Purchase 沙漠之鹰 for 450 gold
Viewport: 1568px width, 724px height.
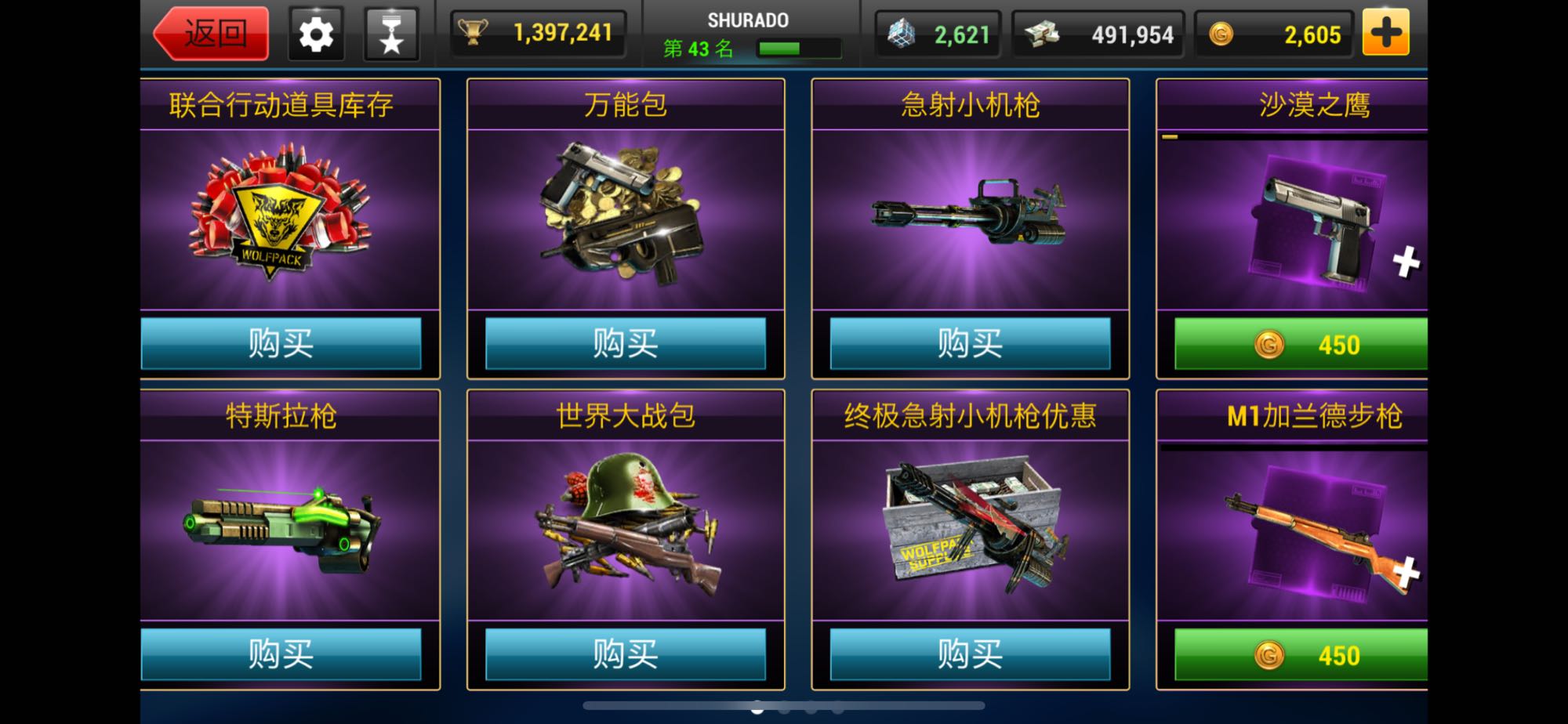click(x=1301, y=344)
